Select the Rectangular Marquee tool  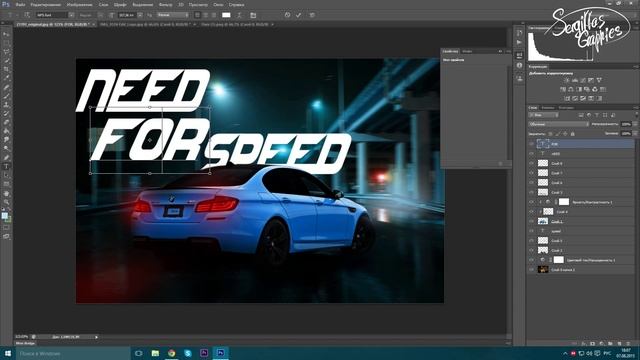pos(6,43)
